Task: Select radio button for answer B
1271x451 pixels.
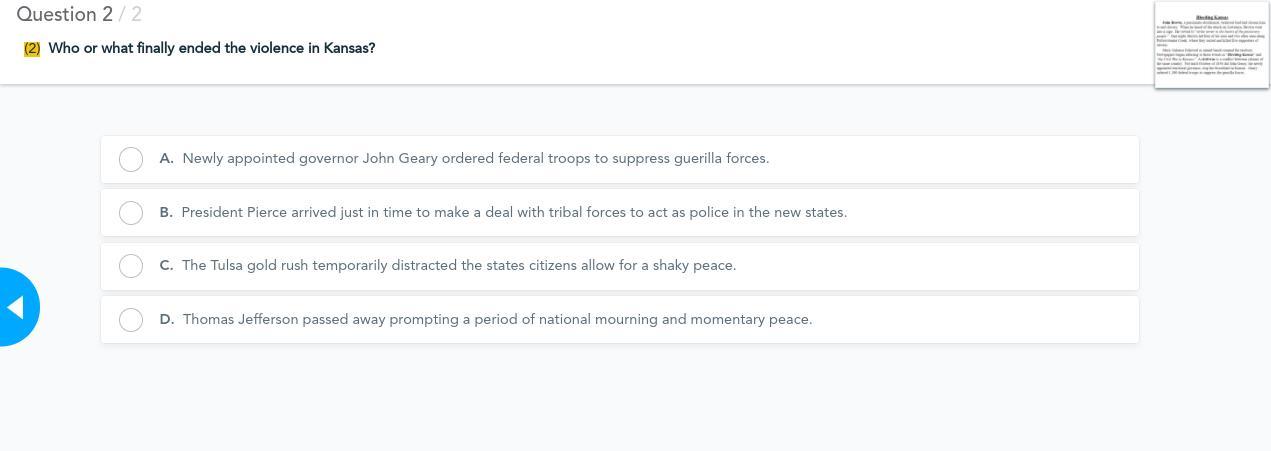Action: (x=131, y=213)
